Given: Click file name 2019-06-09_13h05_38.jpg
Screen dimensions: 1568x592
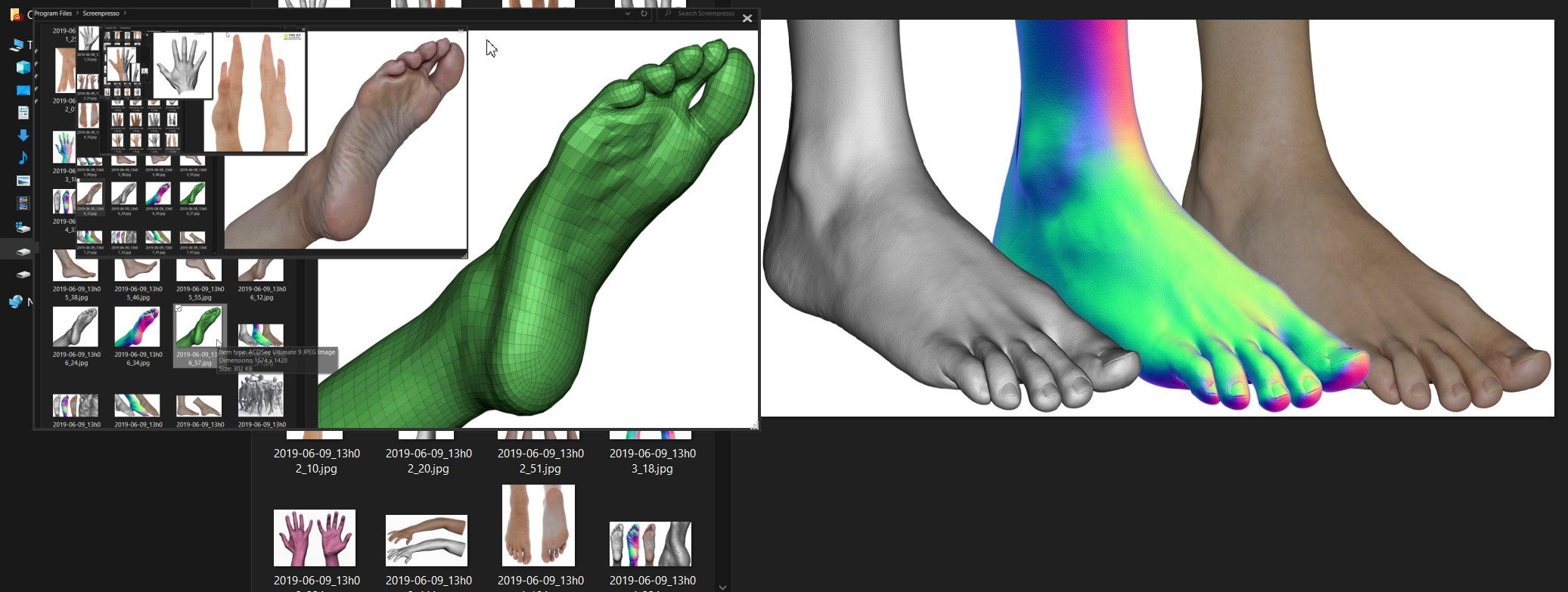Looking at the screenshot, I should tap(76, 293).
